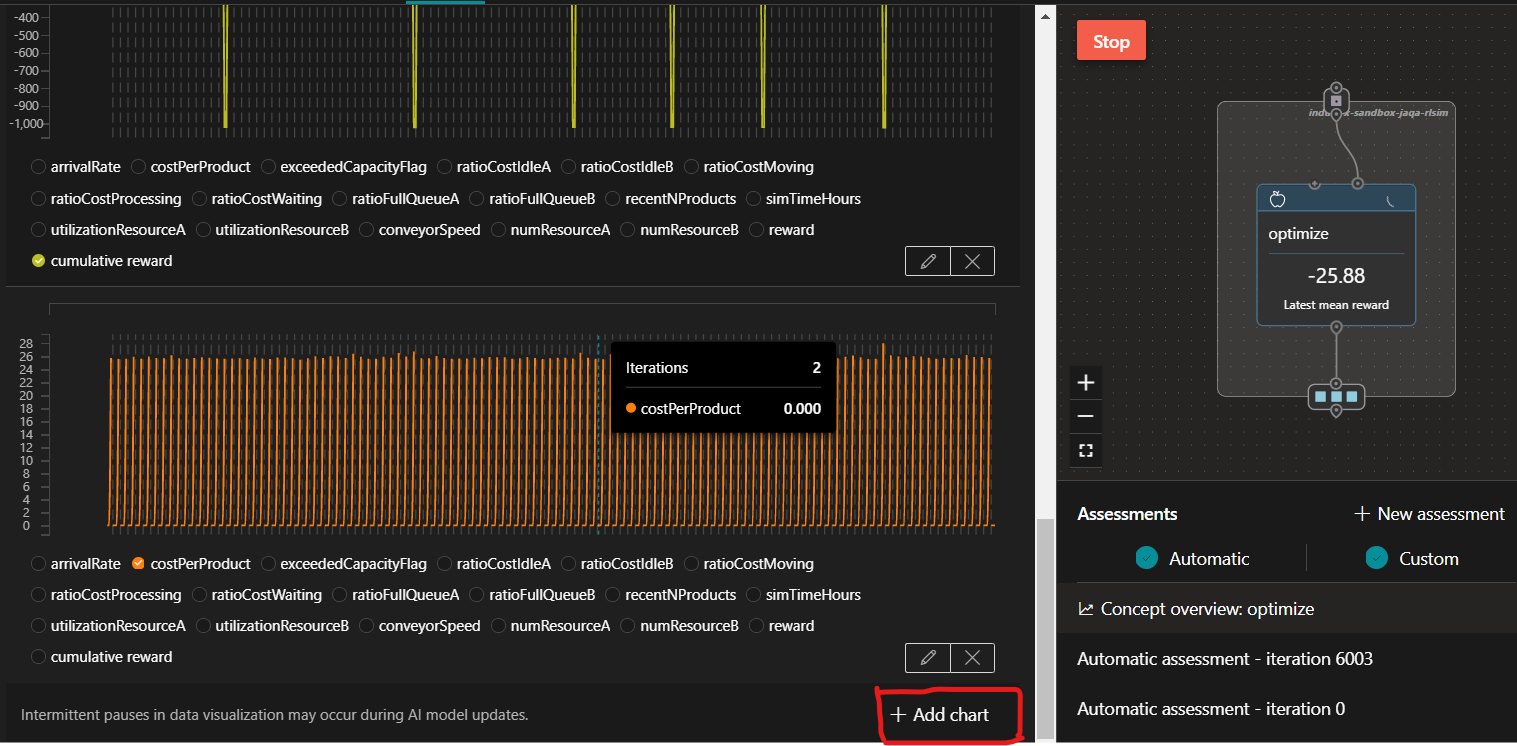
Task: Create a new assessment
Action: [1429, 514]
